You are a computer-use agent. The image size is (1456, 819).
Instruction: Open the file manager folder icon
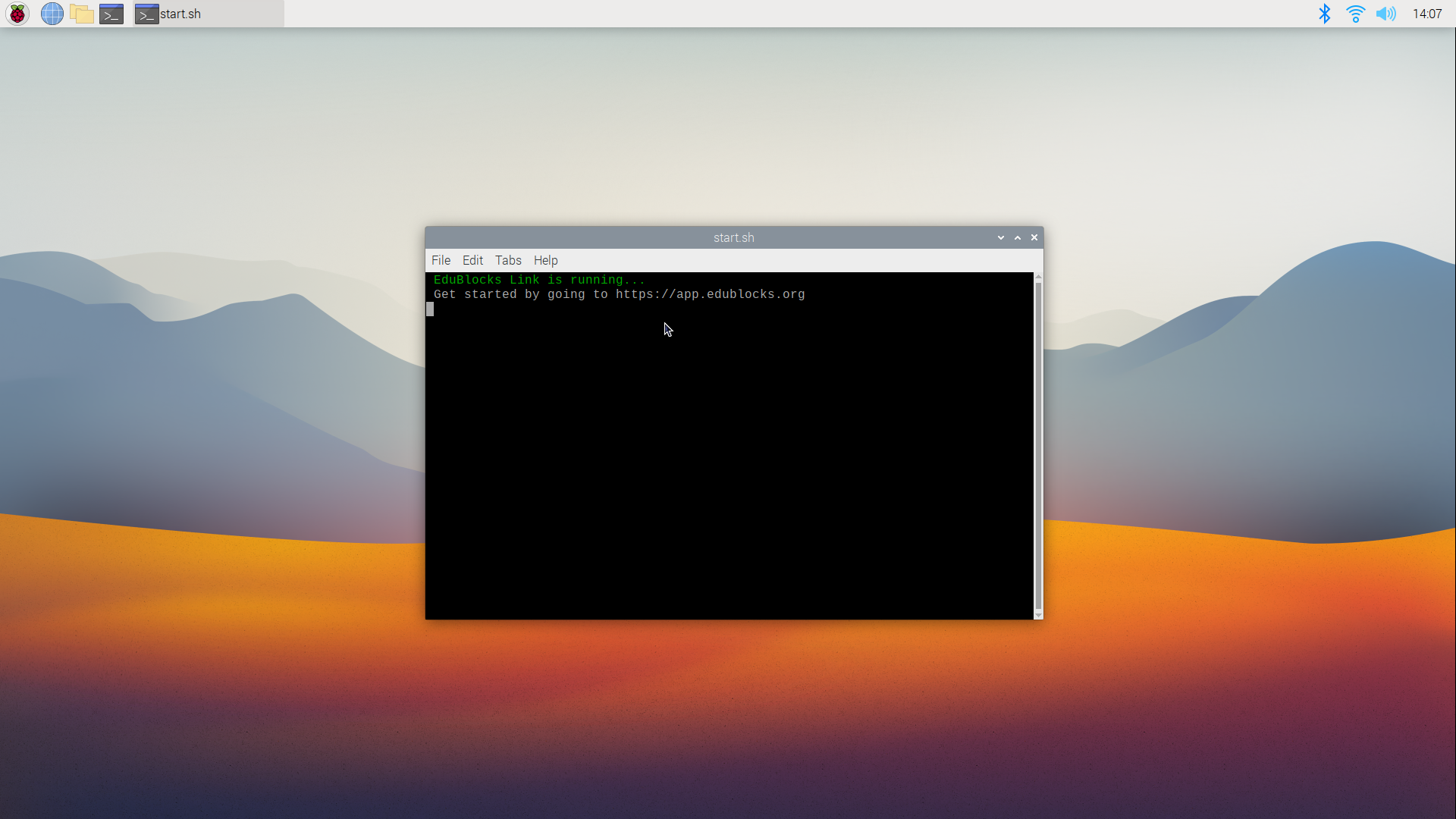click(82, 14)
